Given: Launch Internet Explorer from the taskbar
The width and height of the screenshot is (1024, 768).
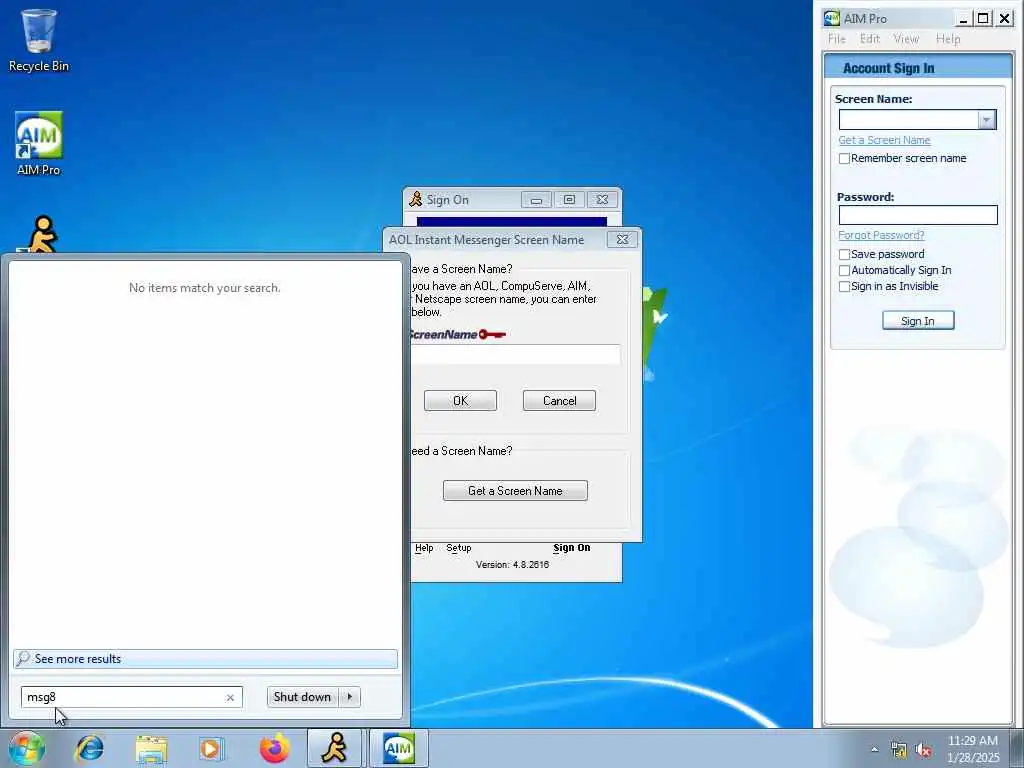Looking at the screenshot, I should [x=89, y=748].
